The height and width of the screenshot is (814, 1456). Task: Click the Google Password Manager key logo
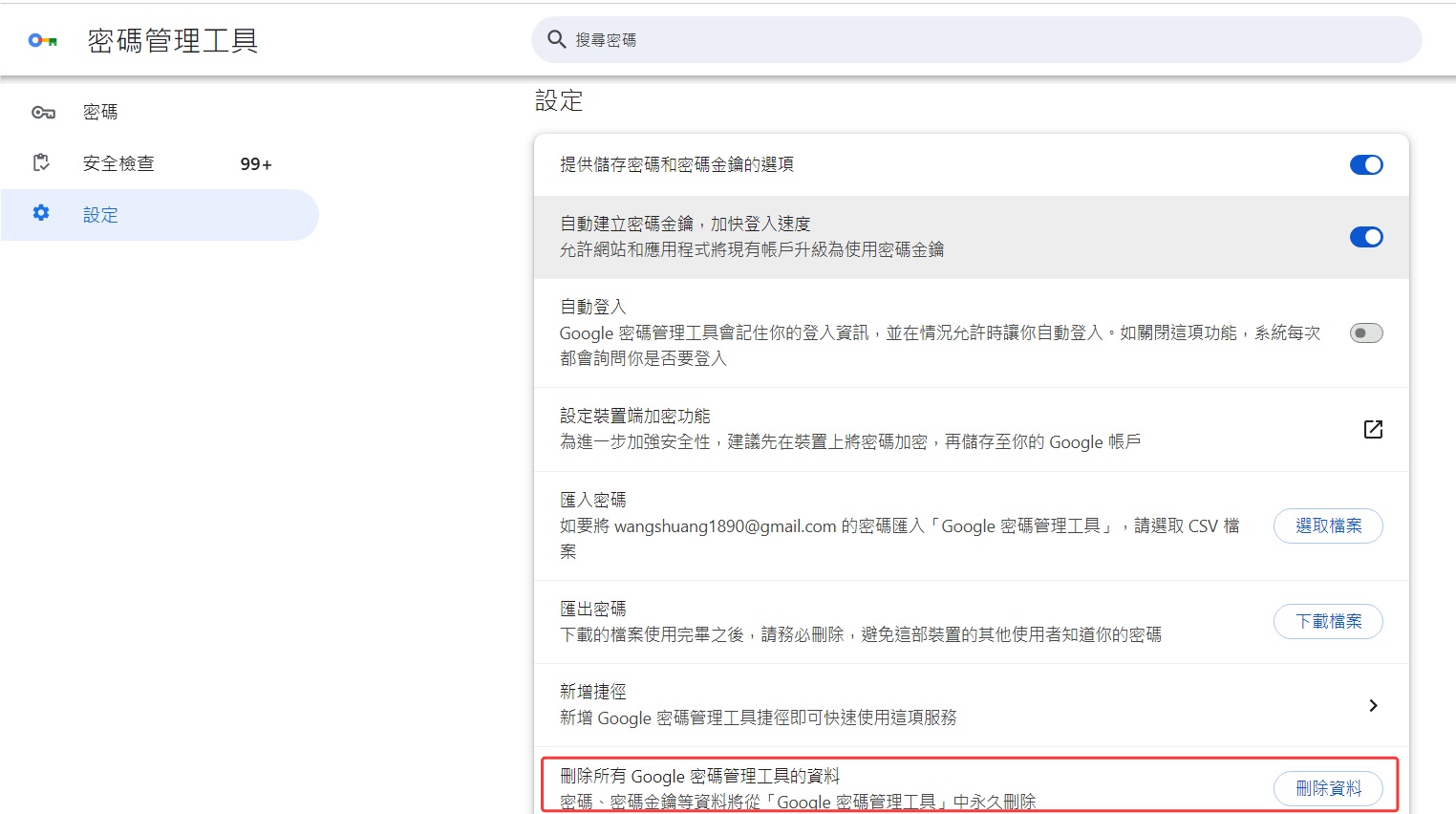tap(43, 40)
